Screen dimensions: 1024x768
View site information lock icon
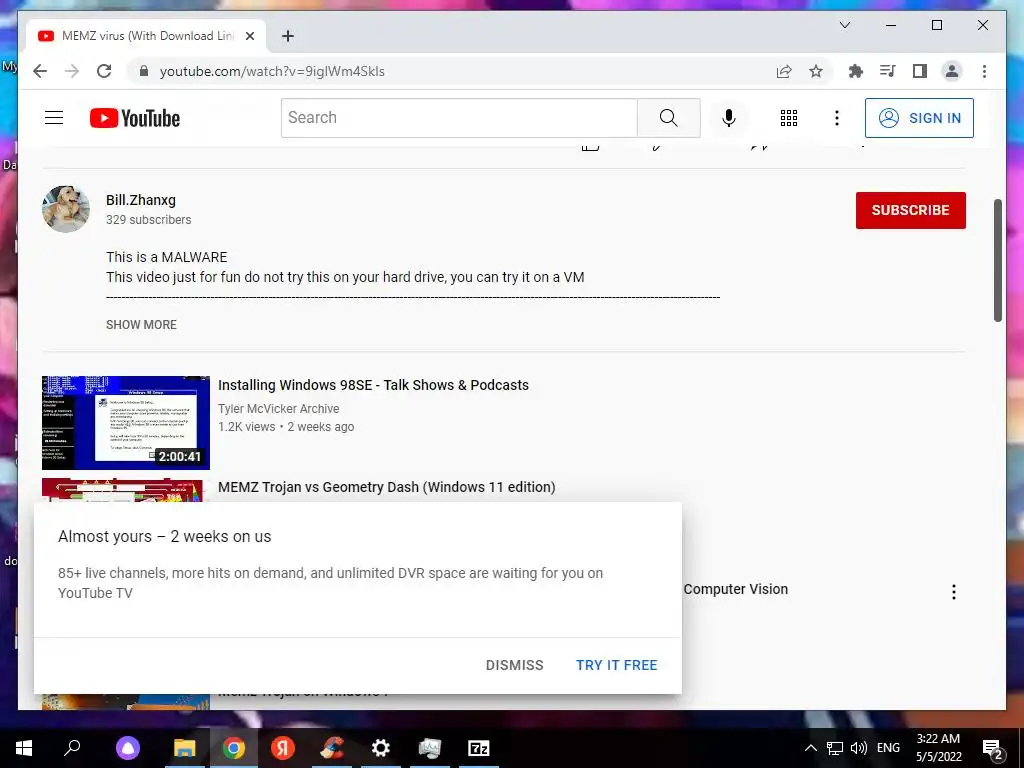point(144,71)
